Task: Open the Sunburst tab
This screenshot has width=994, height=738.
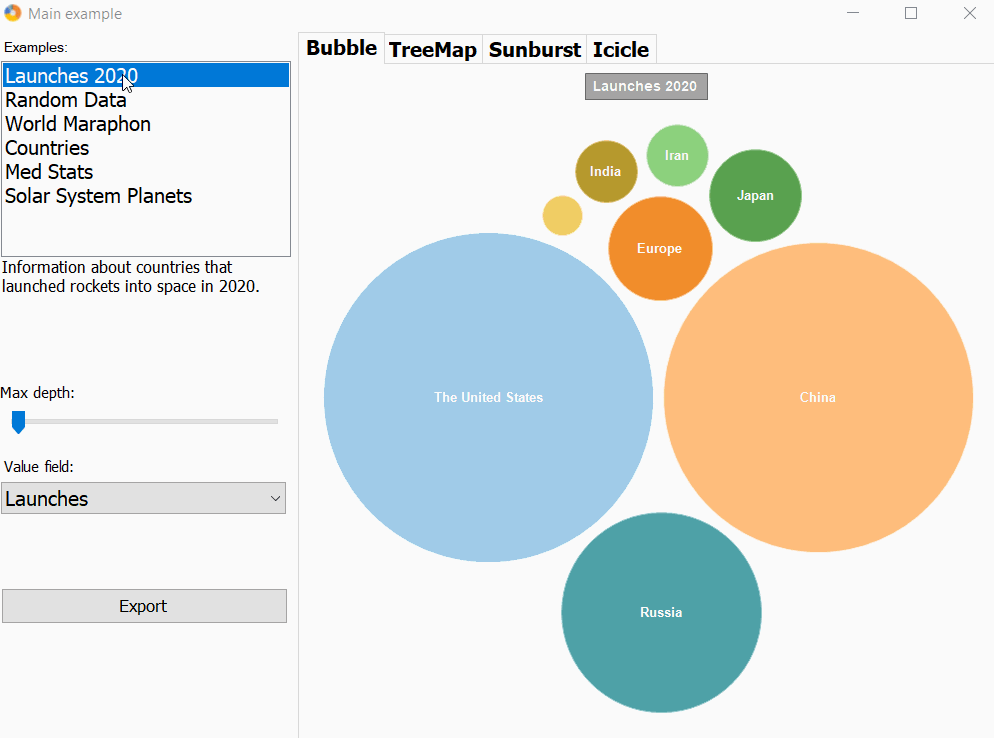Action: (x=535, y=49)
